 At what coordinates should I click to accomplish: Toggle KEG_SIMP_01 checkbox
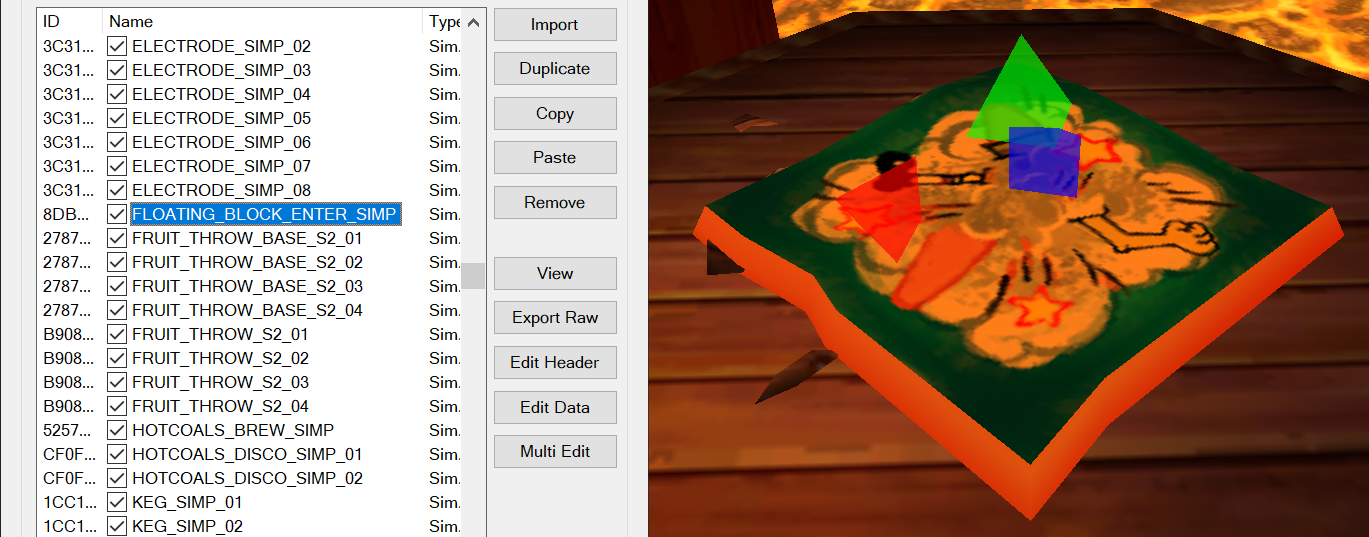coord(117,502)
